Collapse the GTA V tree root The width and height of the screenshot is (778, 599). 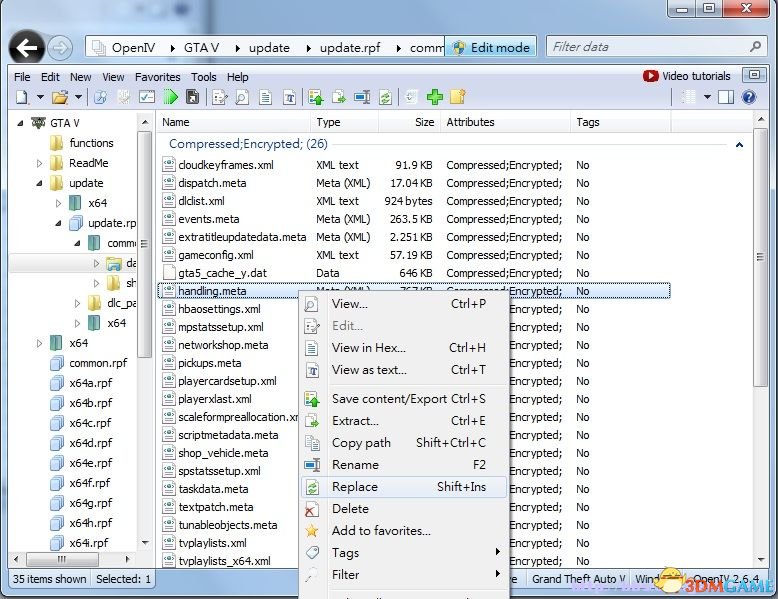coord(20,123)
